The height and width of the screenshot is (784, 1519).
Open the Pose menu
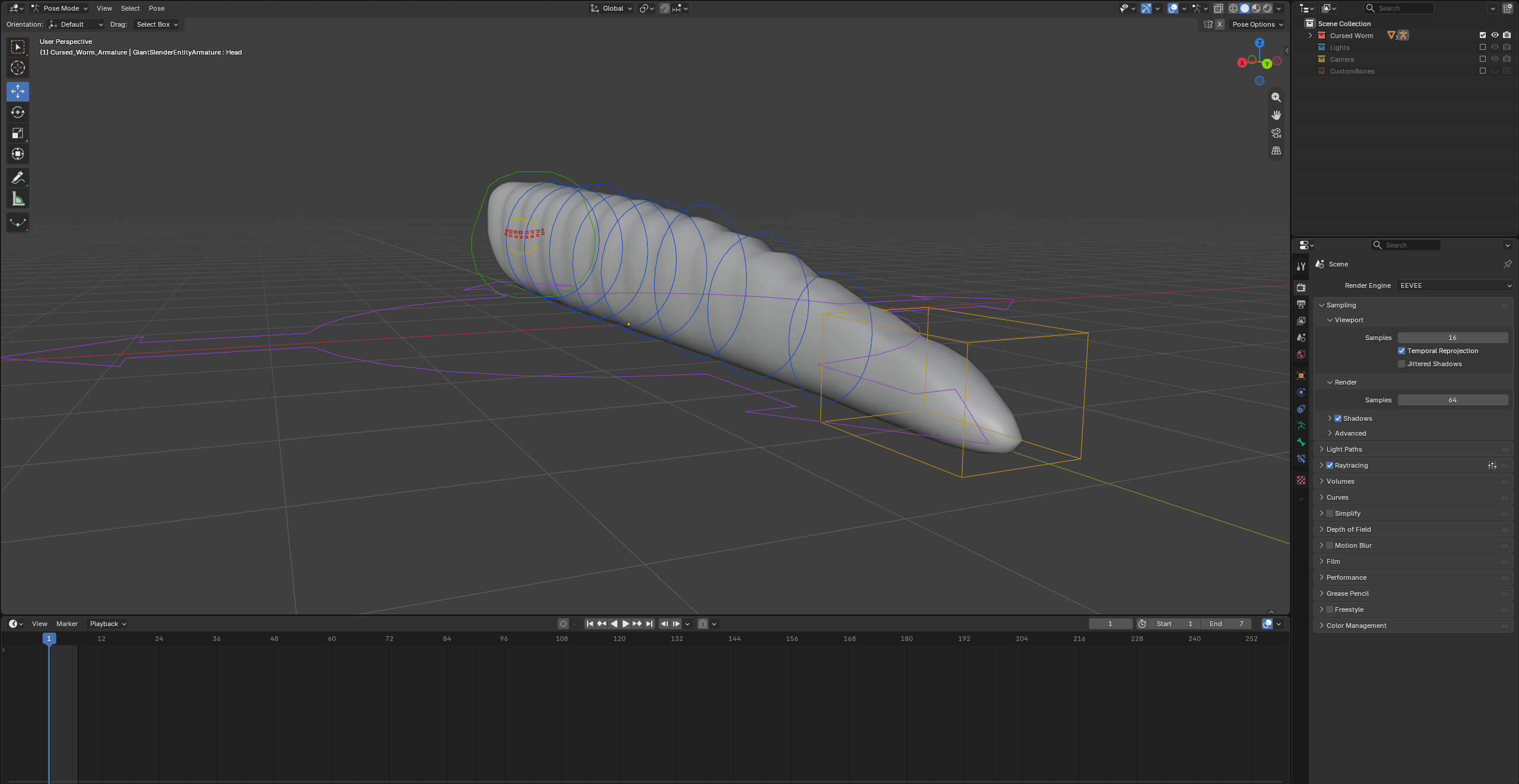tap(157, 8)
